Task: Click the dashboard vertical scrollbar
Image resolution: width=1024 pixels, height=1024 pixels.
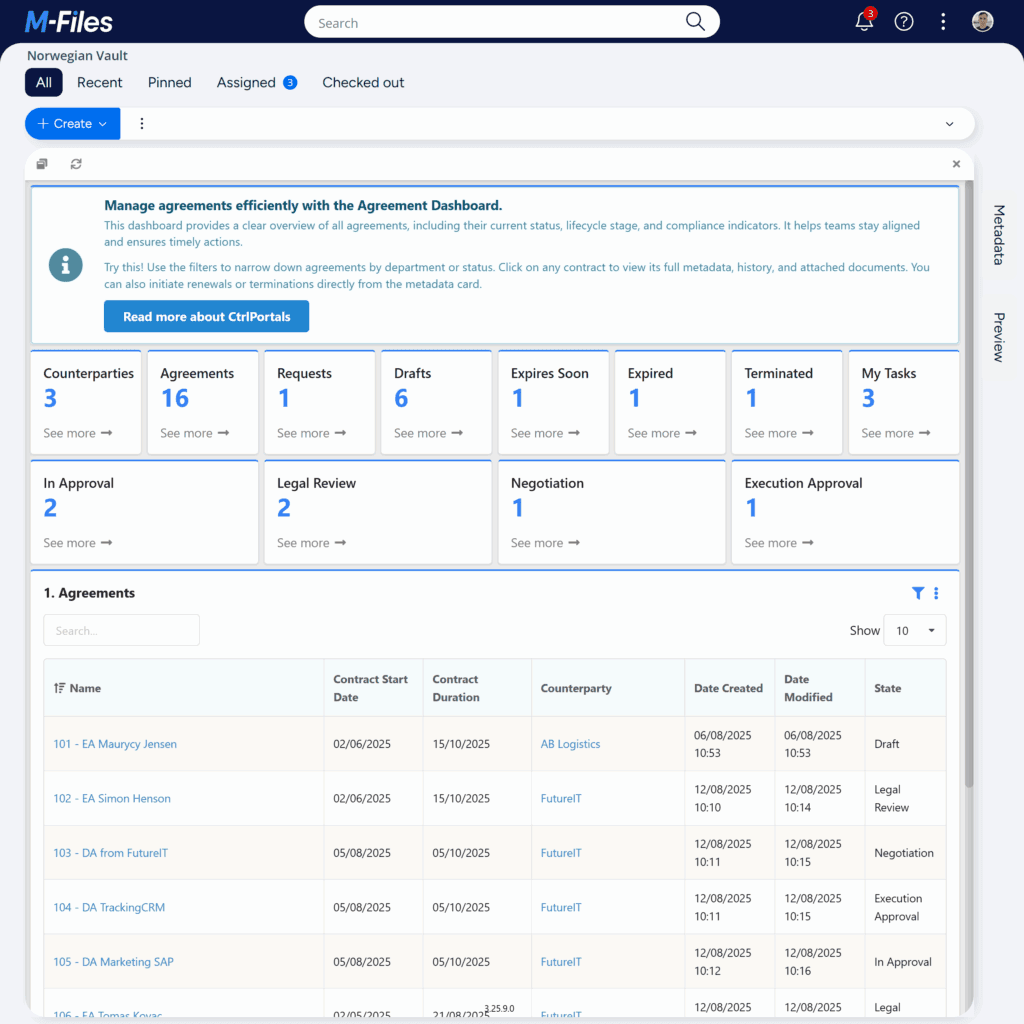Action: 968,480
